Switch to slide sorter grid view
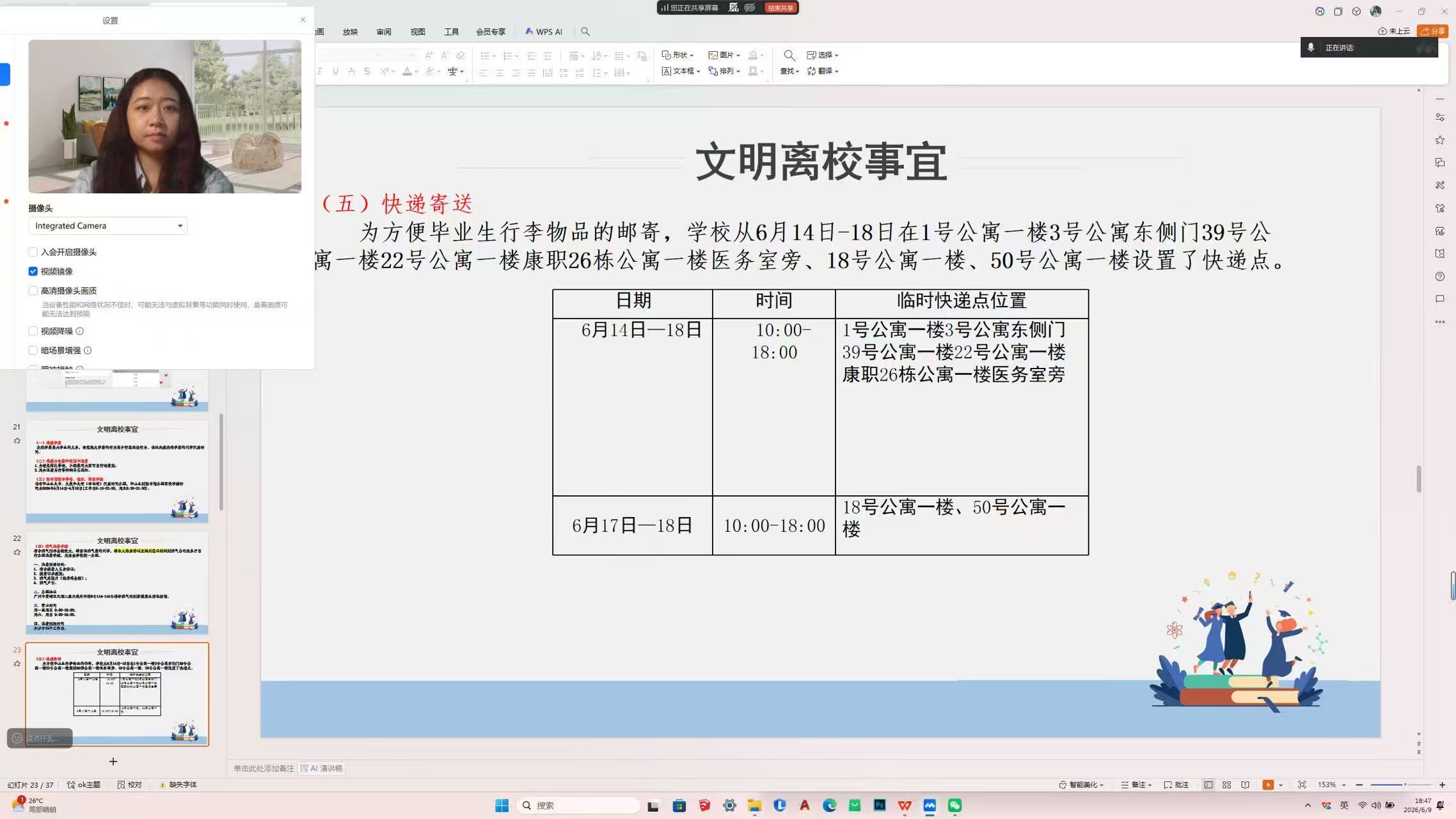This screenshot has height=819, width=1456. pos(1226,784)
